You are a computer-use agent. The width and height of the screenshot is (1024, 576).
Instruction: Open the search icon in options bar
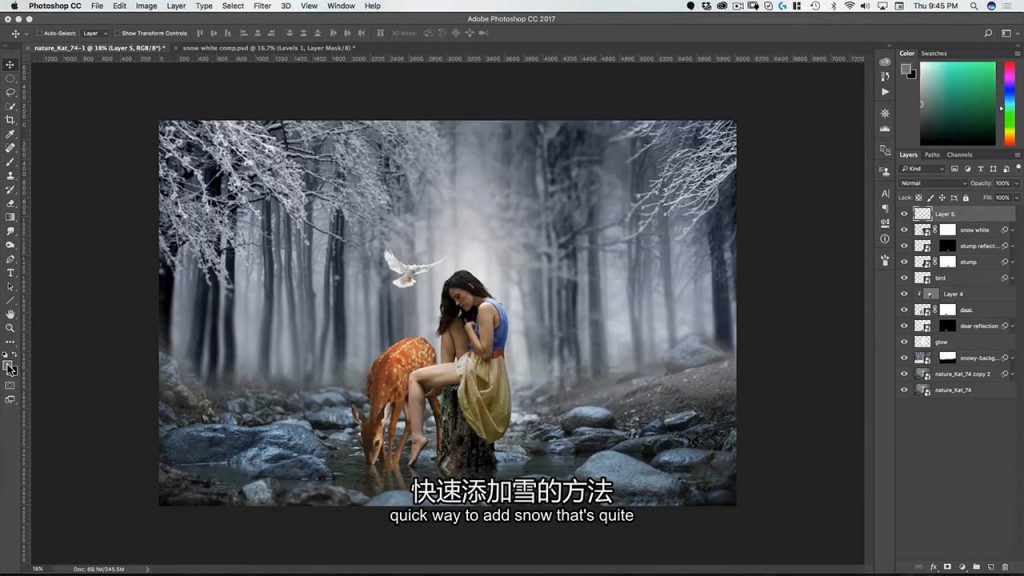(988, 33)
